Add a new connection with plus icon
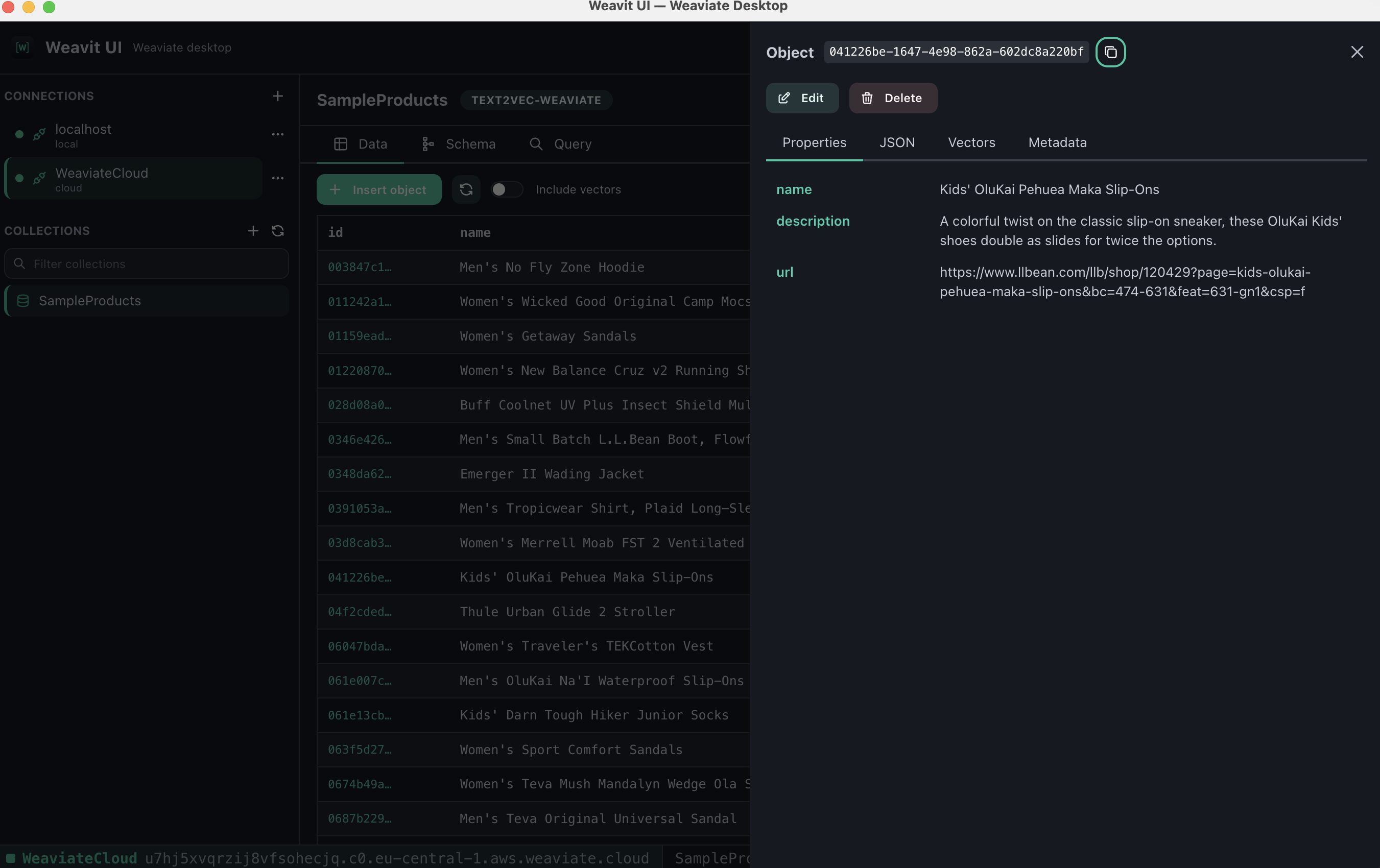Image resolution: width=1380 pixels, height=868 pixels. [277, 97]
